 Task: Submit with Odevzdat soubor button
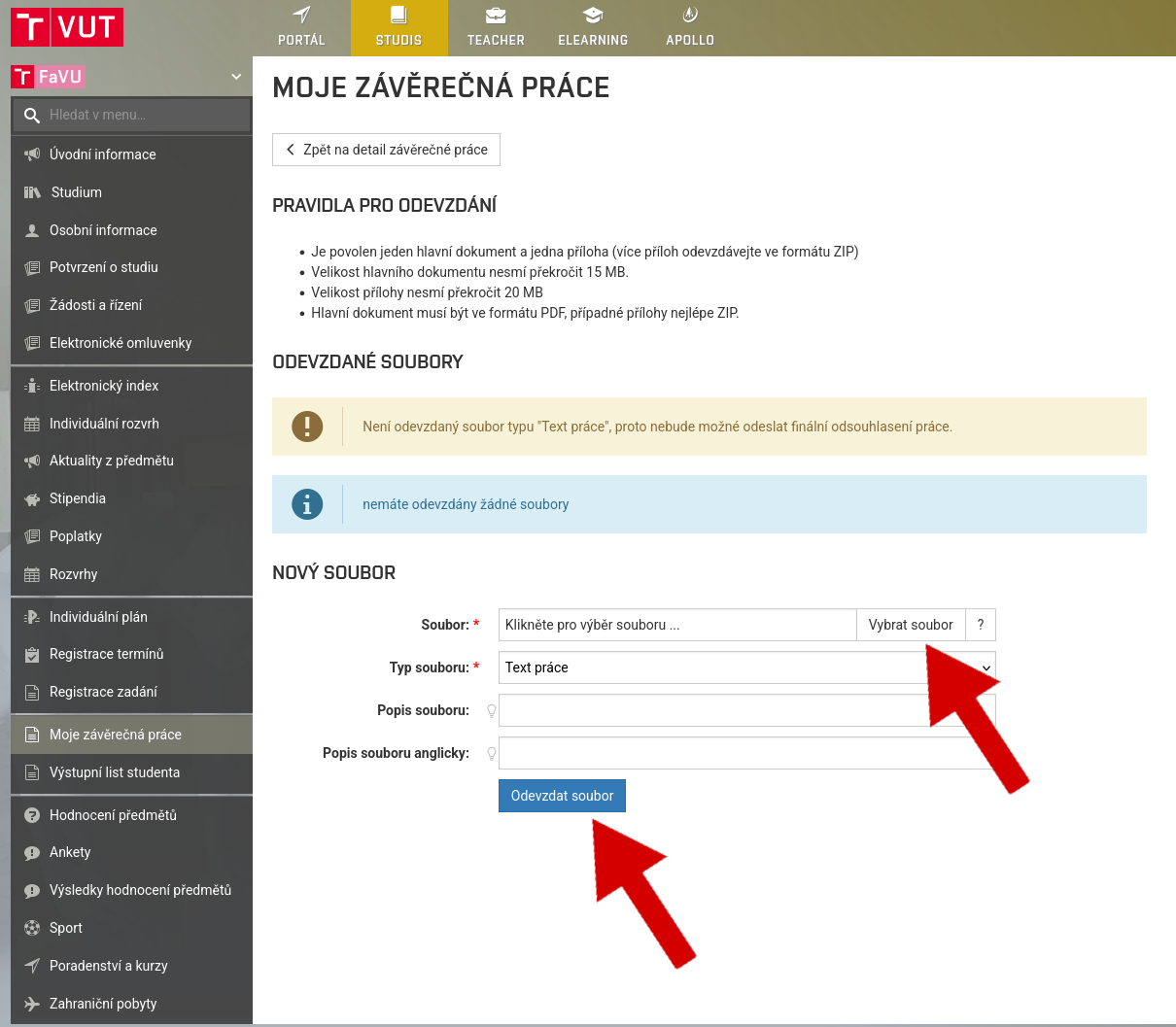562,796
